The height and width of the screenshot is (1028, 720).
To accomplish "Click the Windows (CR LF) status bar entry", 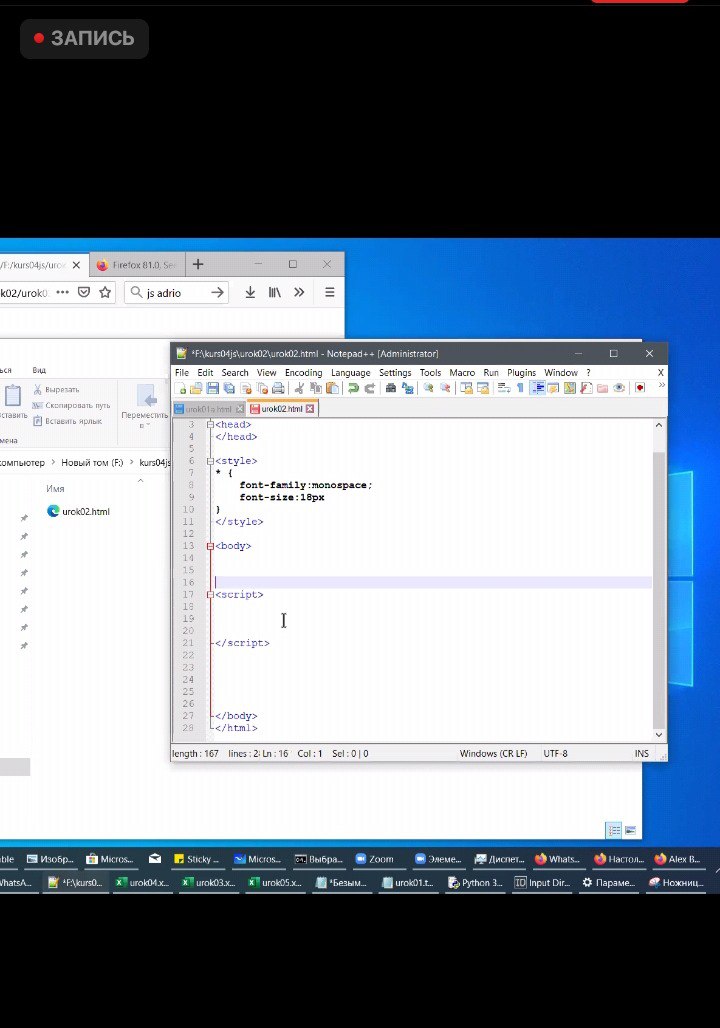I will pos(493,754).
